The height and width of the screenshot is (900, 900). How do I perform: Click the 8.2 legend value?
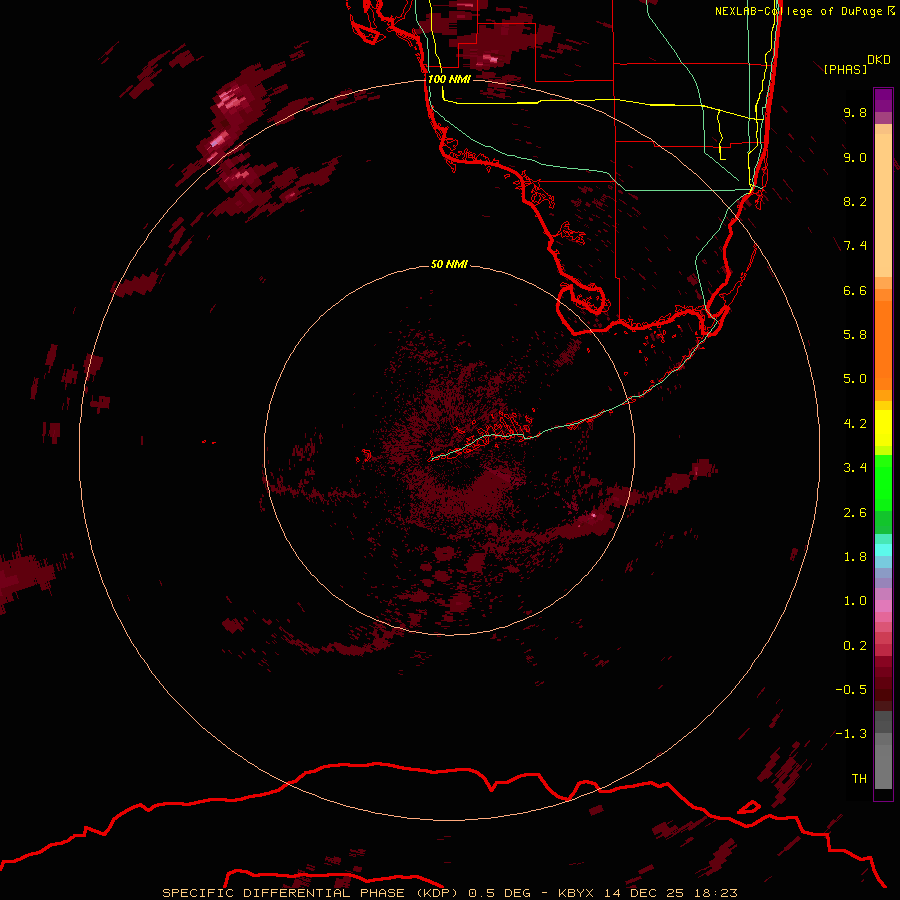855,201
